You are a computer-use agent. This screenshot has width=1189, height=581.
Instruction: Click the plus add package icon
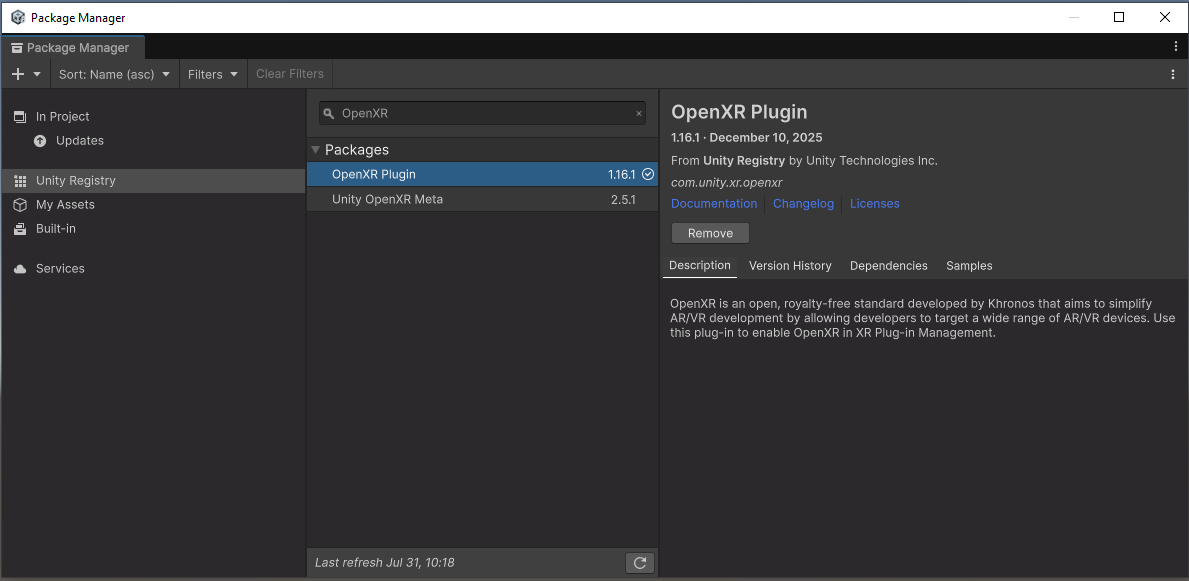[x=19, y=74]
